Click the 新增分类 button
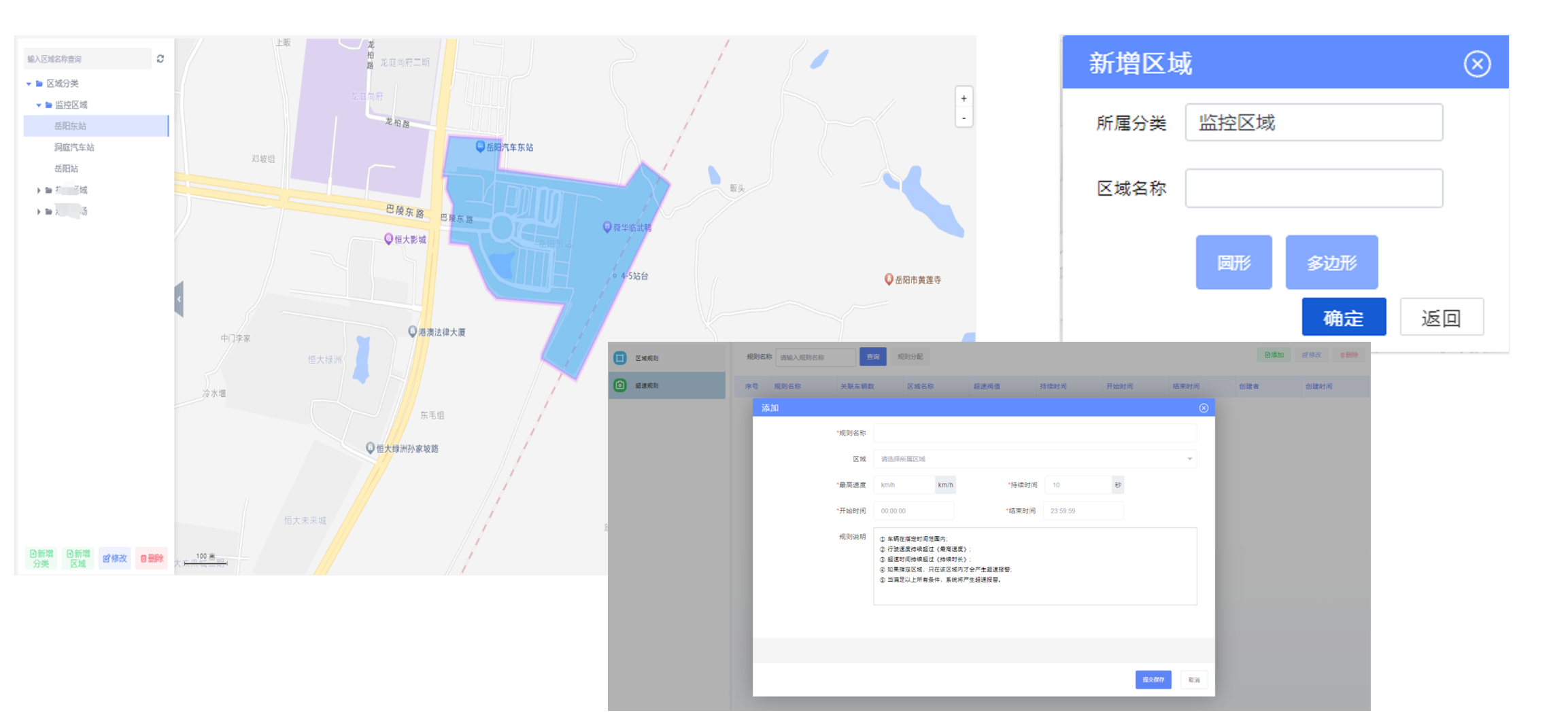This screenshot has height=721, width=1568. (41, 559)
